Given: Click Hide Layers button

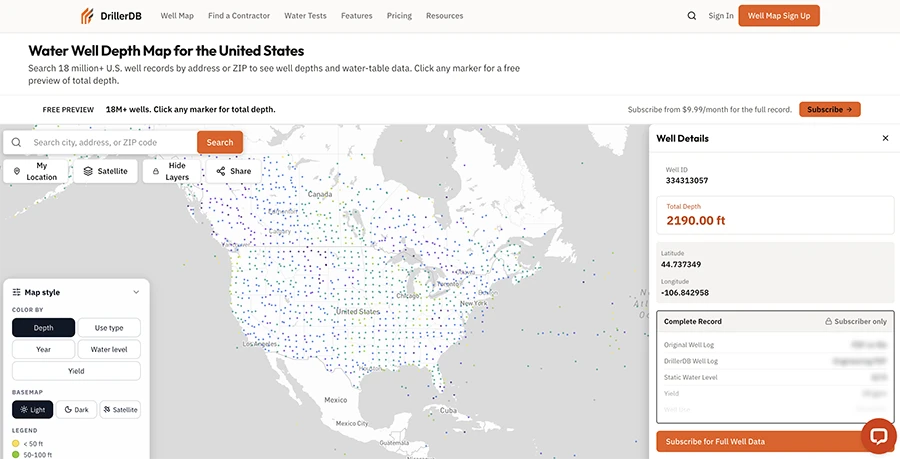Looking at the screenshot, I should tap(172, 171).
